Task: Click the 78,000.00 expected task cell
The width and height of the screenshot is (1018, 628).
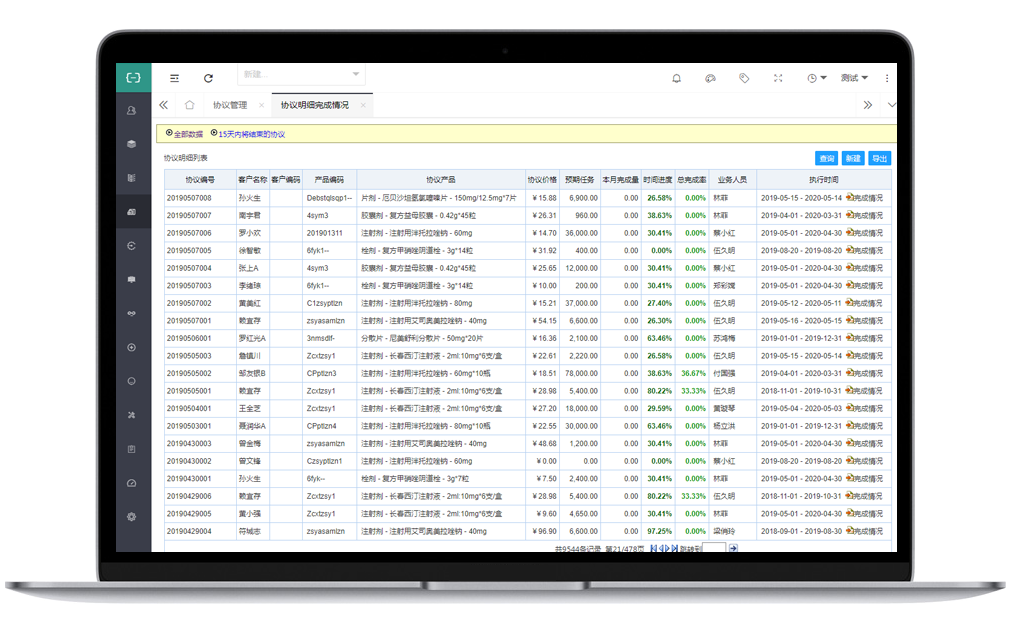Action: coord(581,373)
